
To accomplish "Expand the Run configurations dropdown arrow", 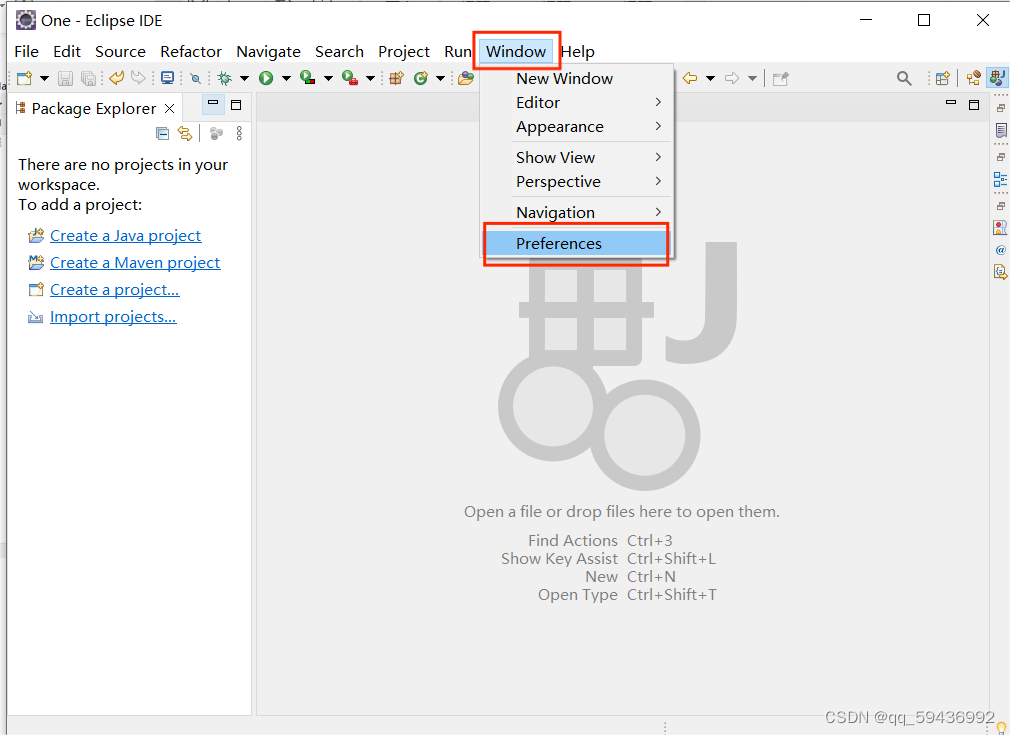I will pos(286,79).
